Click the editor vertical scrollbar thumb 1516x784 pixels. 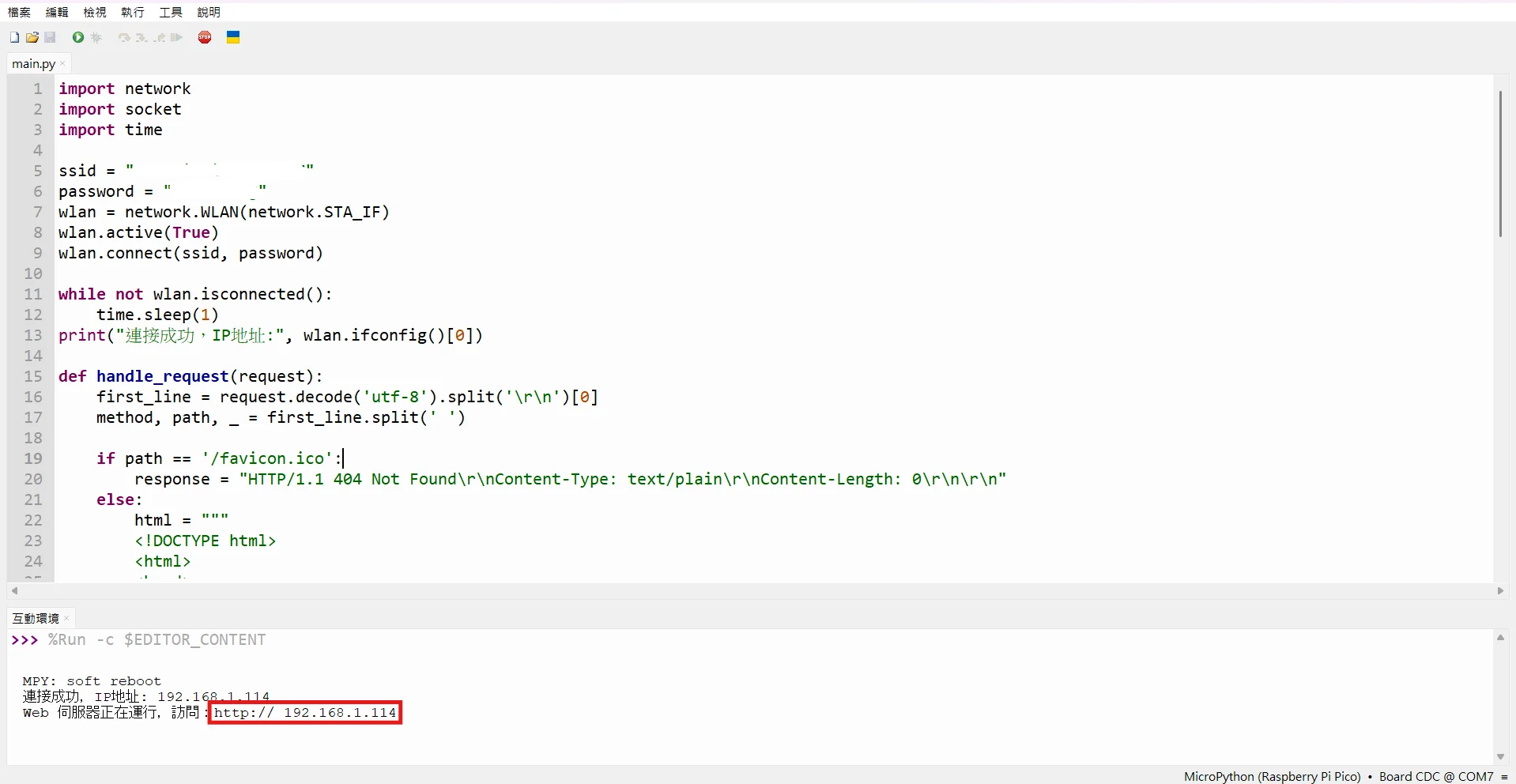tap(1499, 164)
